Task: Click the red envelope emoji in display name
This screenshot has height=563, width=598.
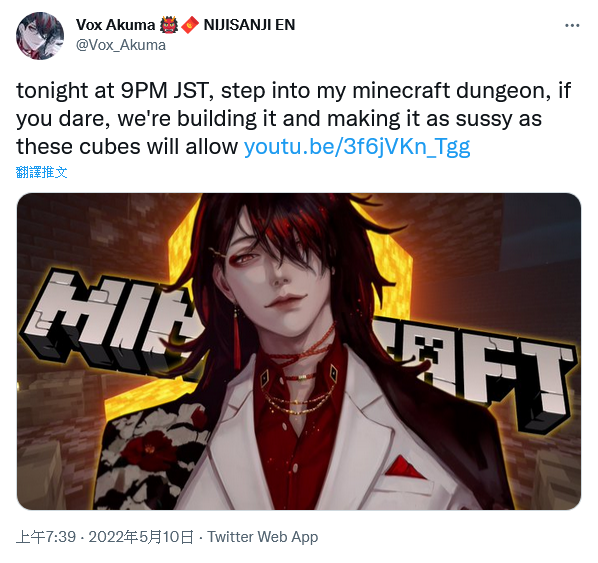Action: point(190,25)
